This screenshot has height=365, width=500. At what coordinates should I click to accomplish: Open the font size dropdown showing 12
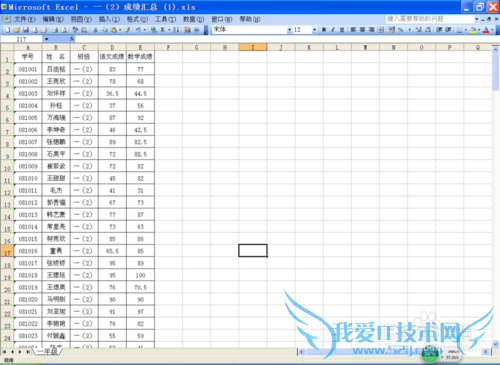coord(314,30)
